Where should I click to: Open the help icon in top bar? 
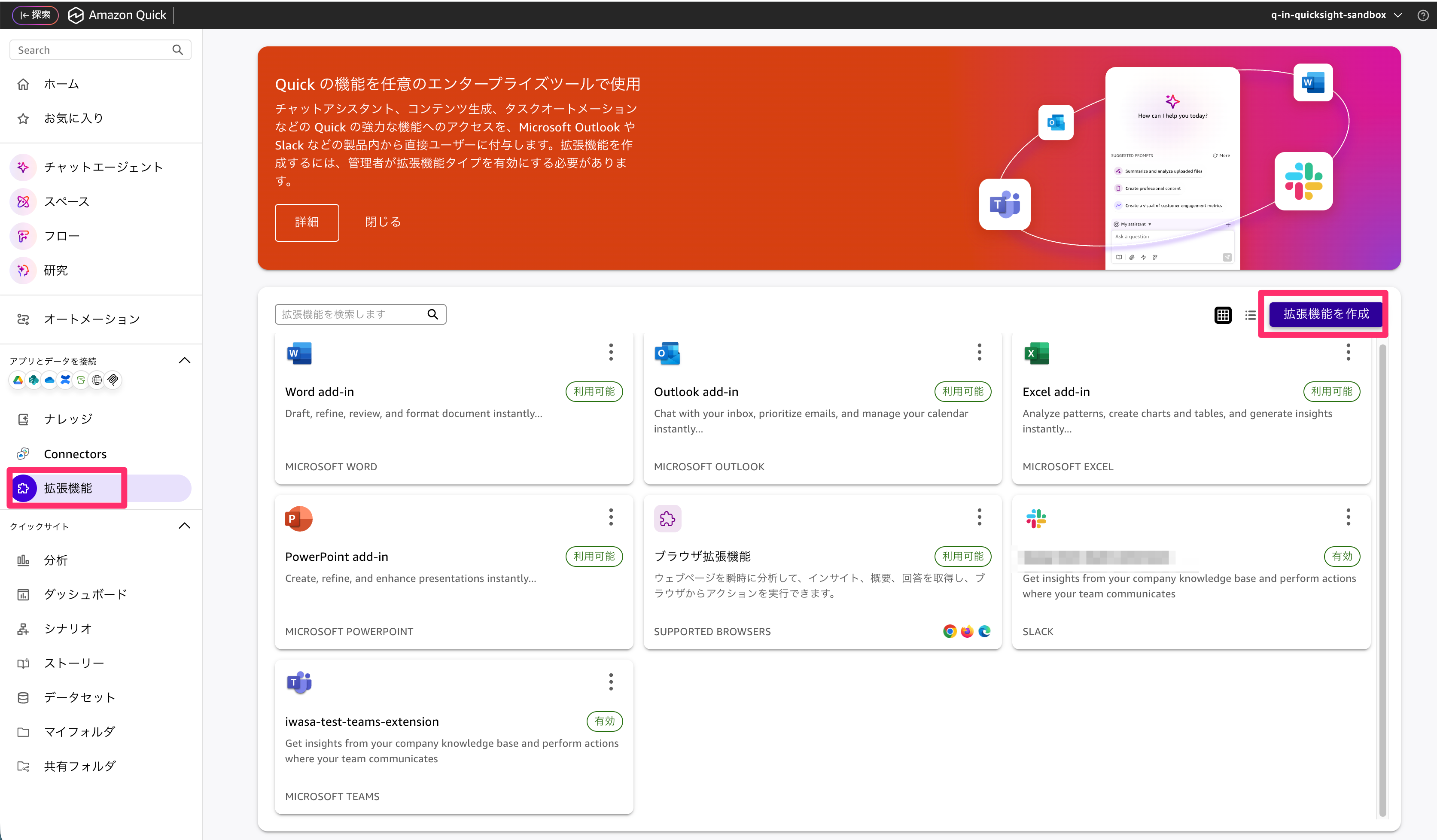[x=1423, y=15]
